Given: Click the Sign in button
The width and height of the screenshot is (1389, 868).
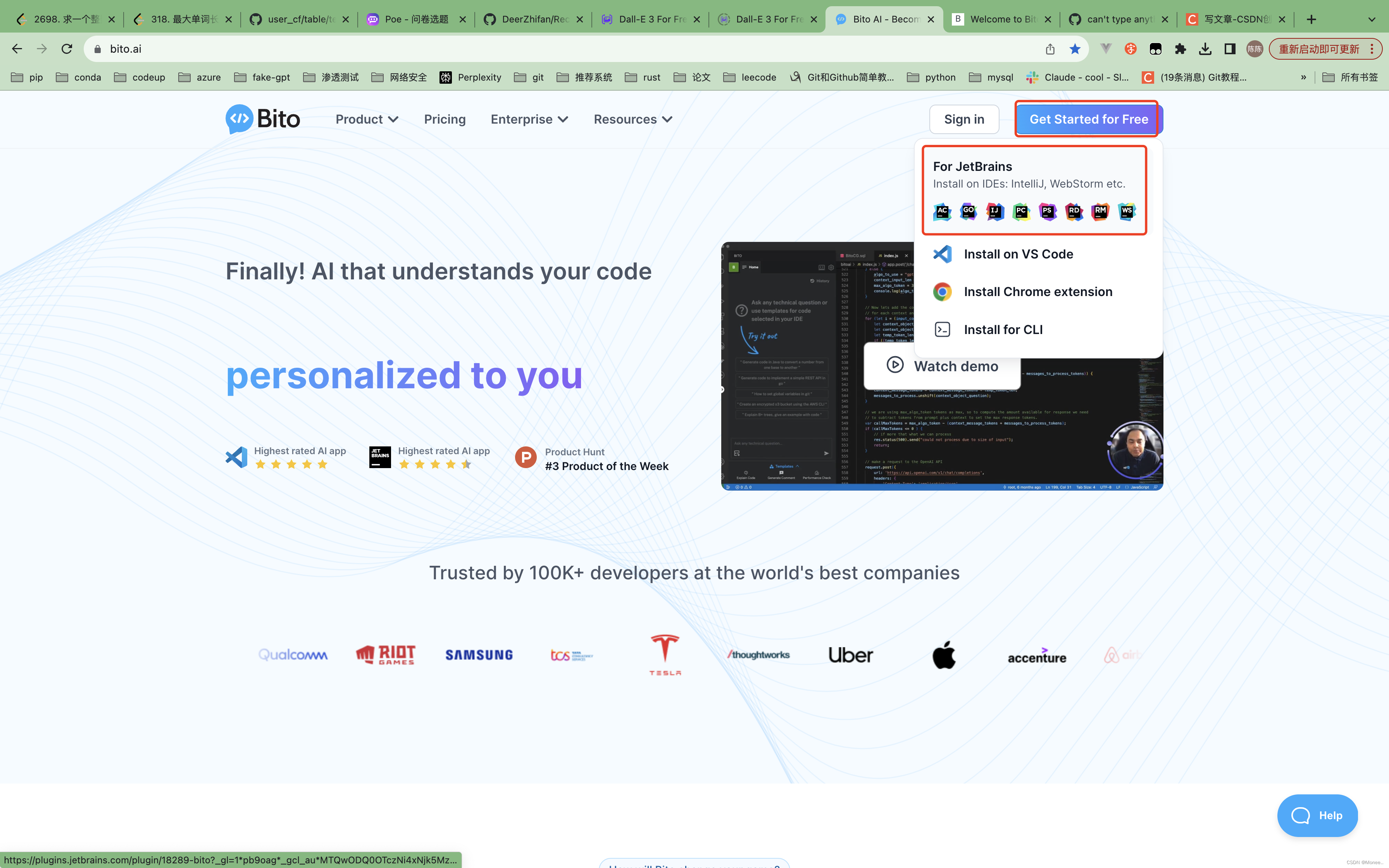Looking at the screenshot, I should (x=964, y=119).
